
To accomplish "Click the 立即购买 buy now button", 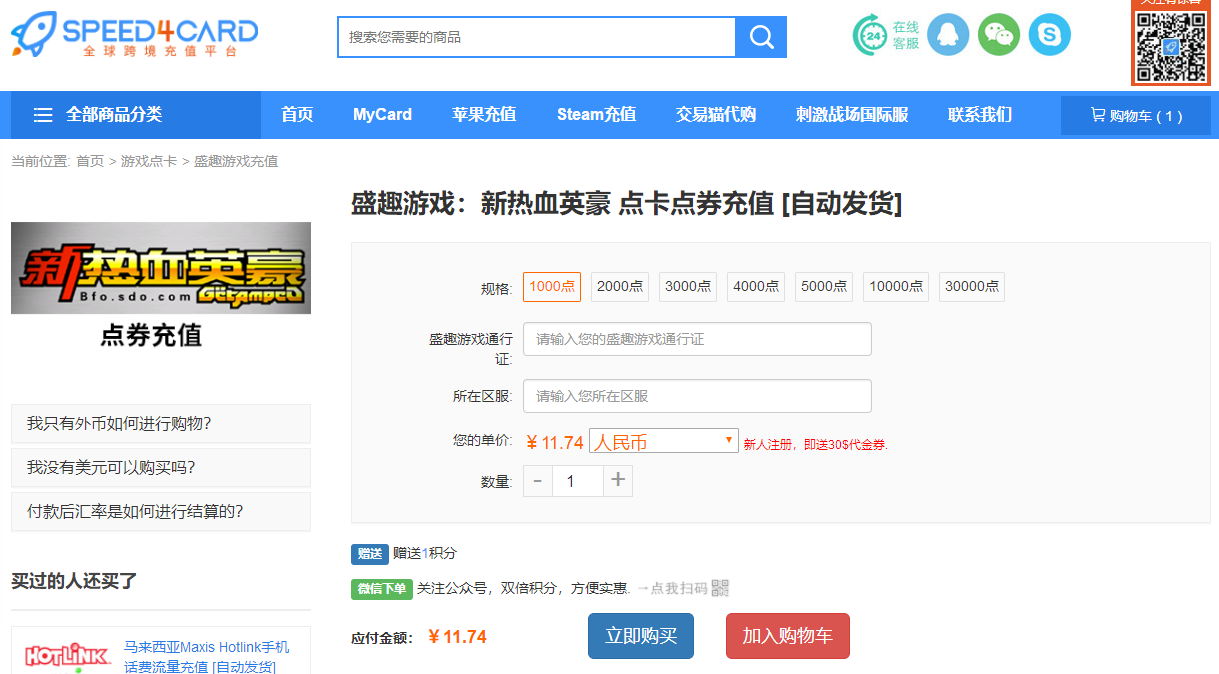I will pos(641,636).
